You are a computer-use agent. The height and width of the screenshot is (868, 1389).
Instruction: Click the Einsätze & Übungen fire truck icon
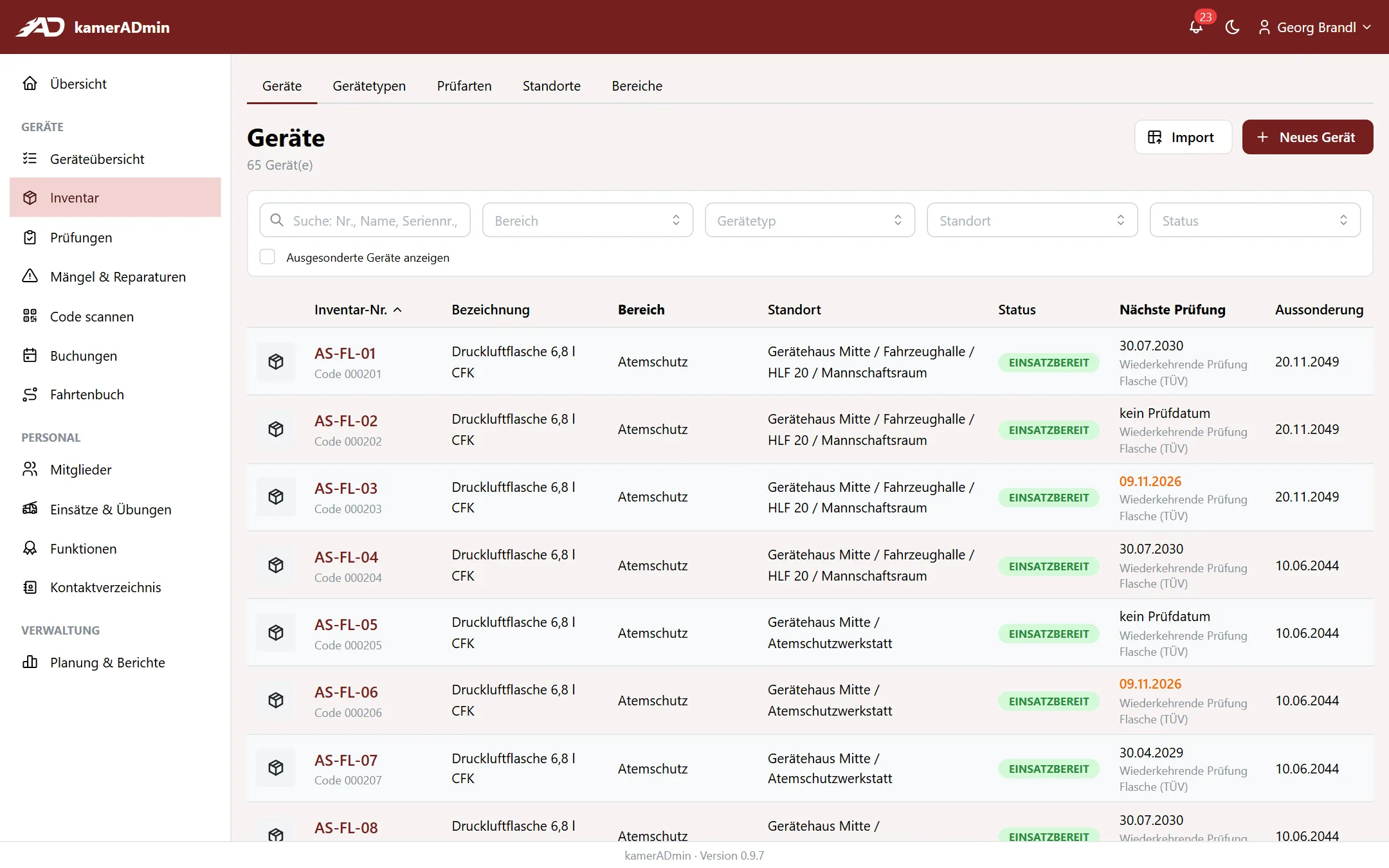coord(30,509)
